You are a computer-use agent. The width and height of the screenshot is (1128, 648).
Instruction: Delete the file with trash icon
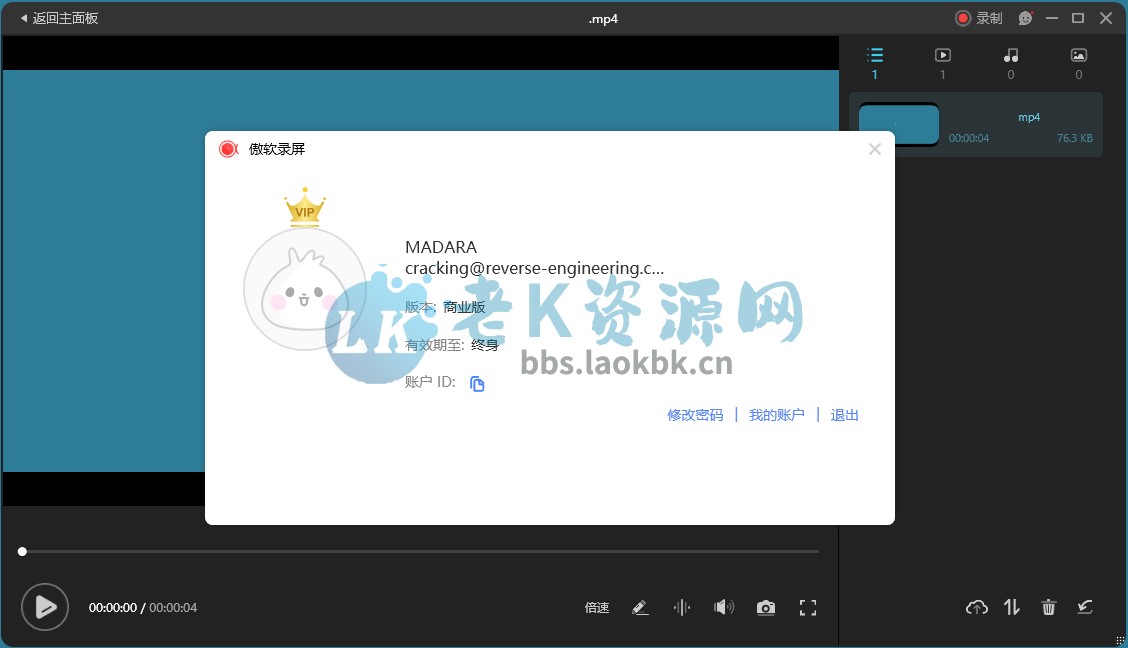1049,608
